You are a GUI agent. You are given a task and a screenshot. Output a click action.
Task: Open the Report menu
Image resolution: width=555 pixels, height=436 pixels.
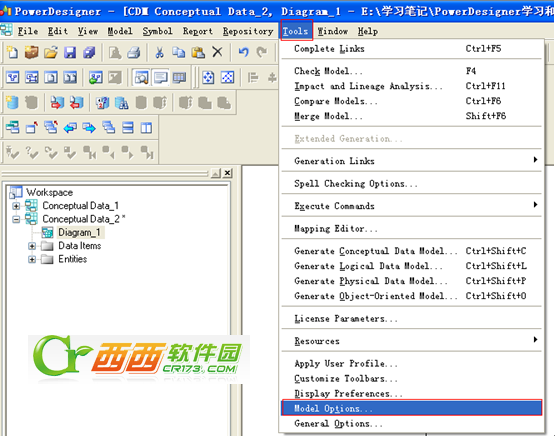[198, 31]
